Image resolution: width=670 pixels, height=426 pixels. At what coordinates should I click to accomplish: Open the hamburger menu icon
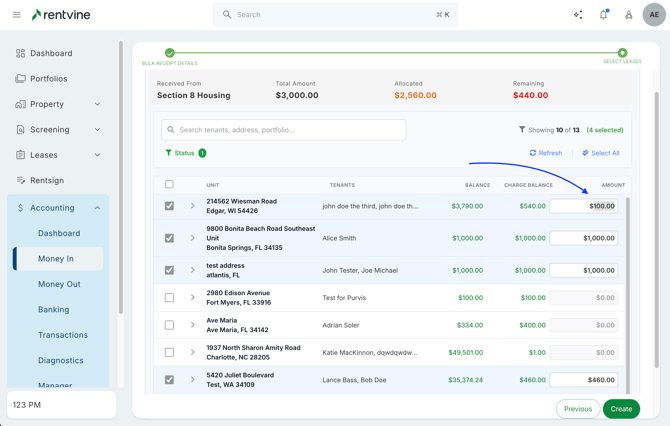click(16, 15)
